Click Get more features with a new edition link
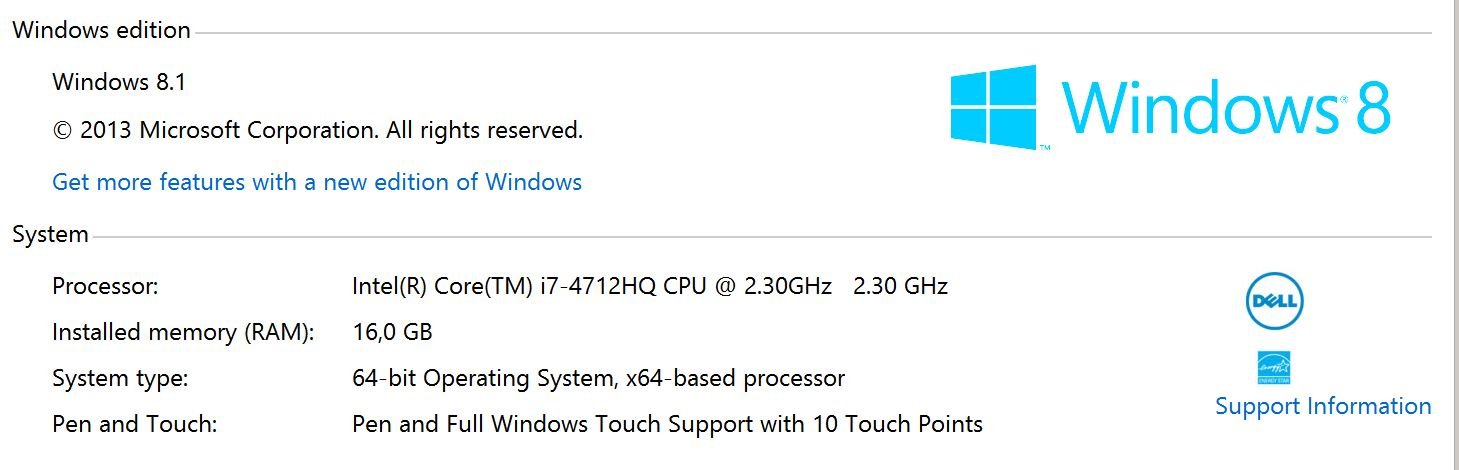The height and width of the screenshot is (470, 1459). [x=317, y=182]
